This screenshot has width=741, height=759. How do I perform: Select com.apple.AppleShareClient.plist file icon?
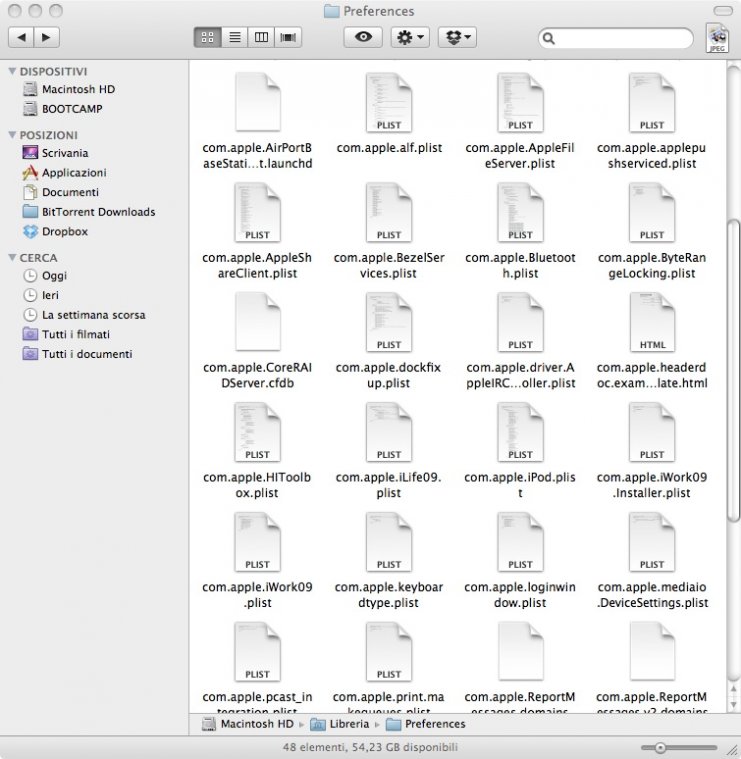[x=257, y=212]
